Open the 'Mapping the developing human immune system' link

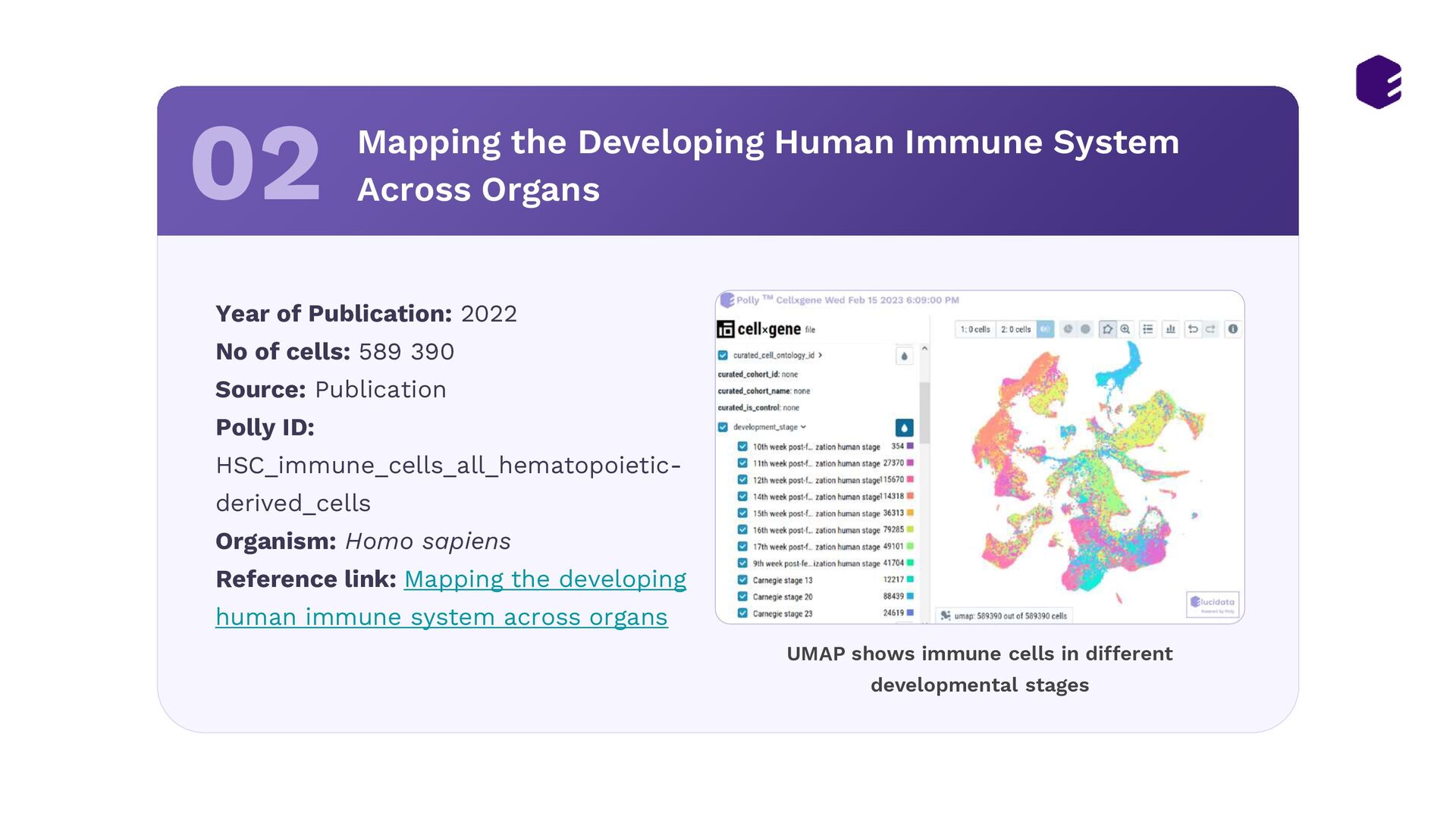[544, 579]
